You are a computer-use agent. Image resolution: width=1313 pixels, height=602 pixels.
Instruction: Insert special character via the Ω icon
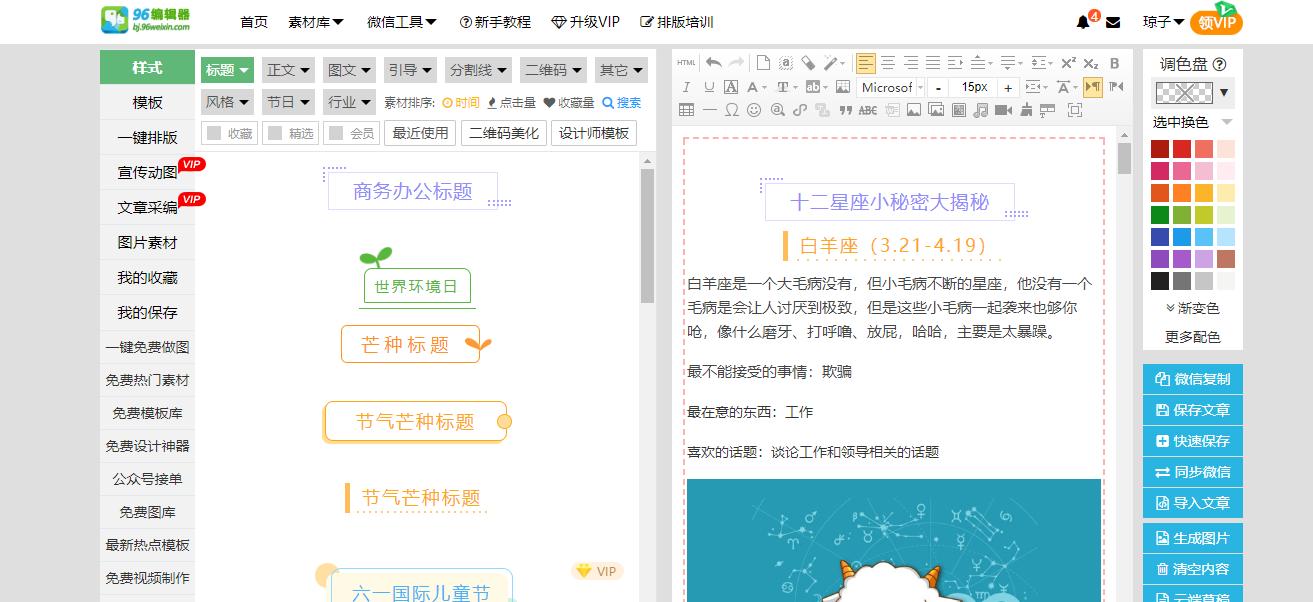(x=731, y=110)
